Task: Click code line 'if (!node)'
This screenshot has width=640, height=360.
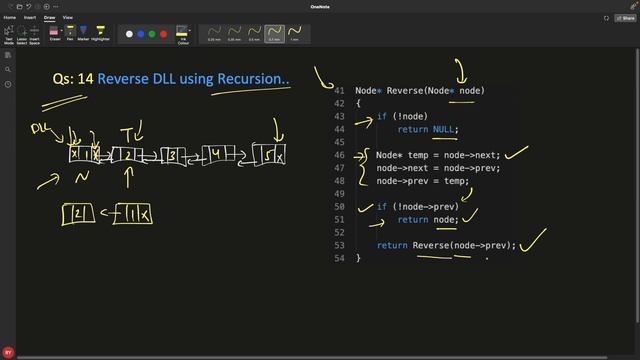Action: (x=402, y=116)
